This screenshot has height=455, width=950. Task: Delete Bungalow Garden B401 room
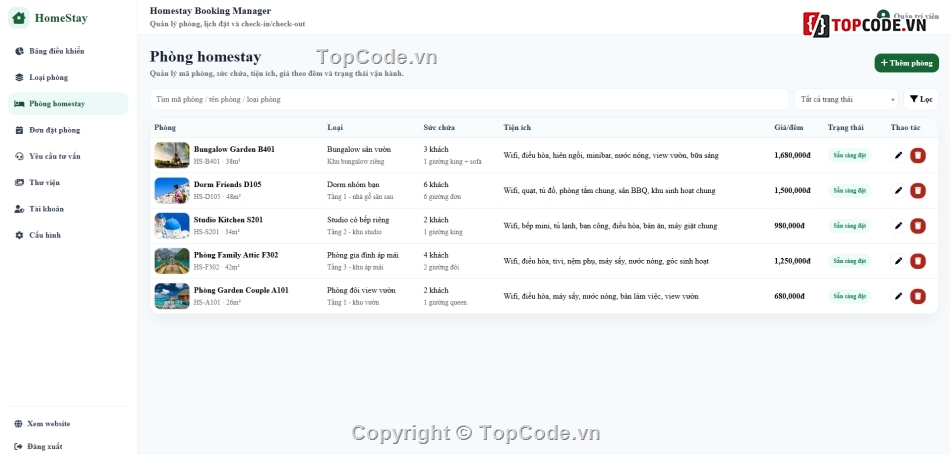[x=918, y=155]
